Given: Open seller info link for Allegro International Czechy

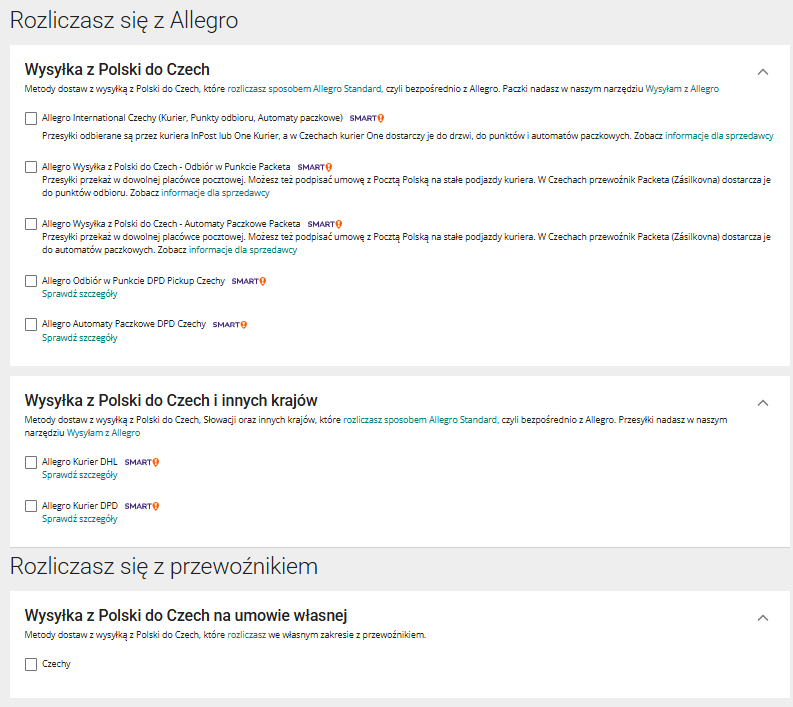Looking at the screenshot, I should pos(719,136).
